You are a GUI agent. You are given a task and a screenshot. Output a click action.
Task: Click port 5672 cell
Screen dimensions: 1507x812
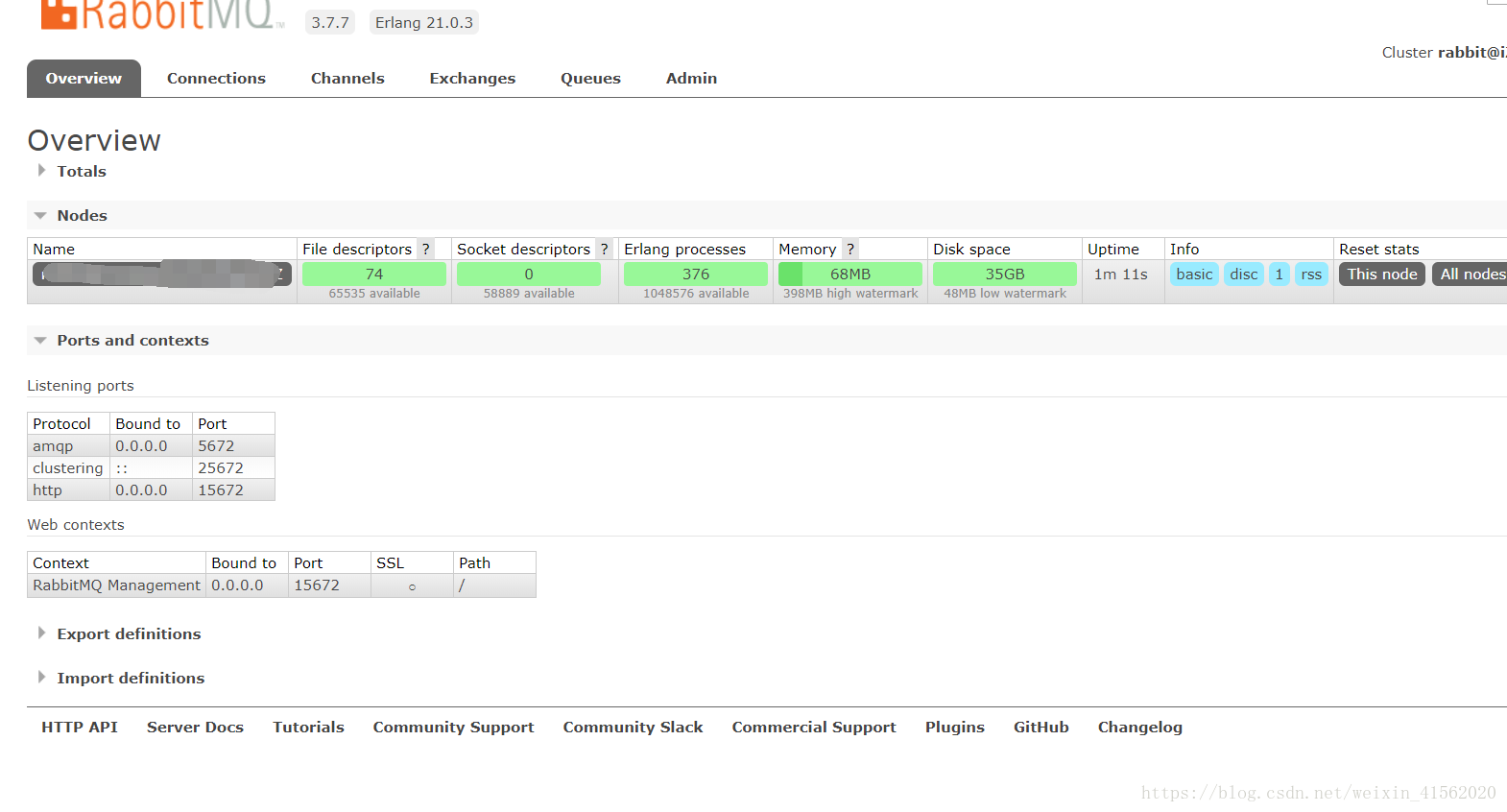pos(233,445)
